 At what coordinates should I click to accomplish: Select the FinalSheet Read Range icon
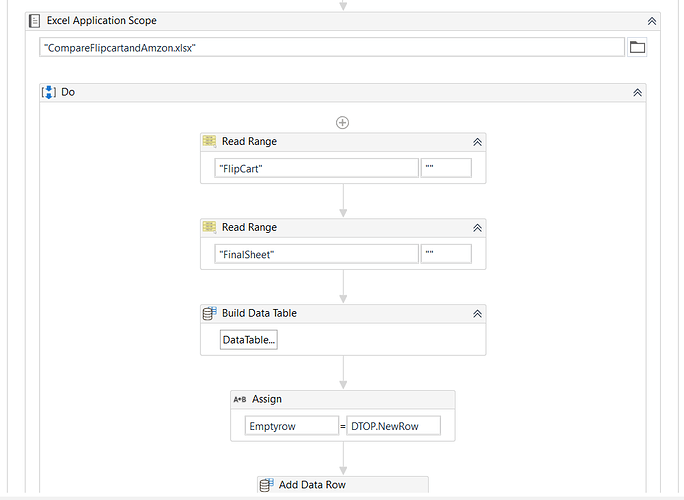pos(209,227)
